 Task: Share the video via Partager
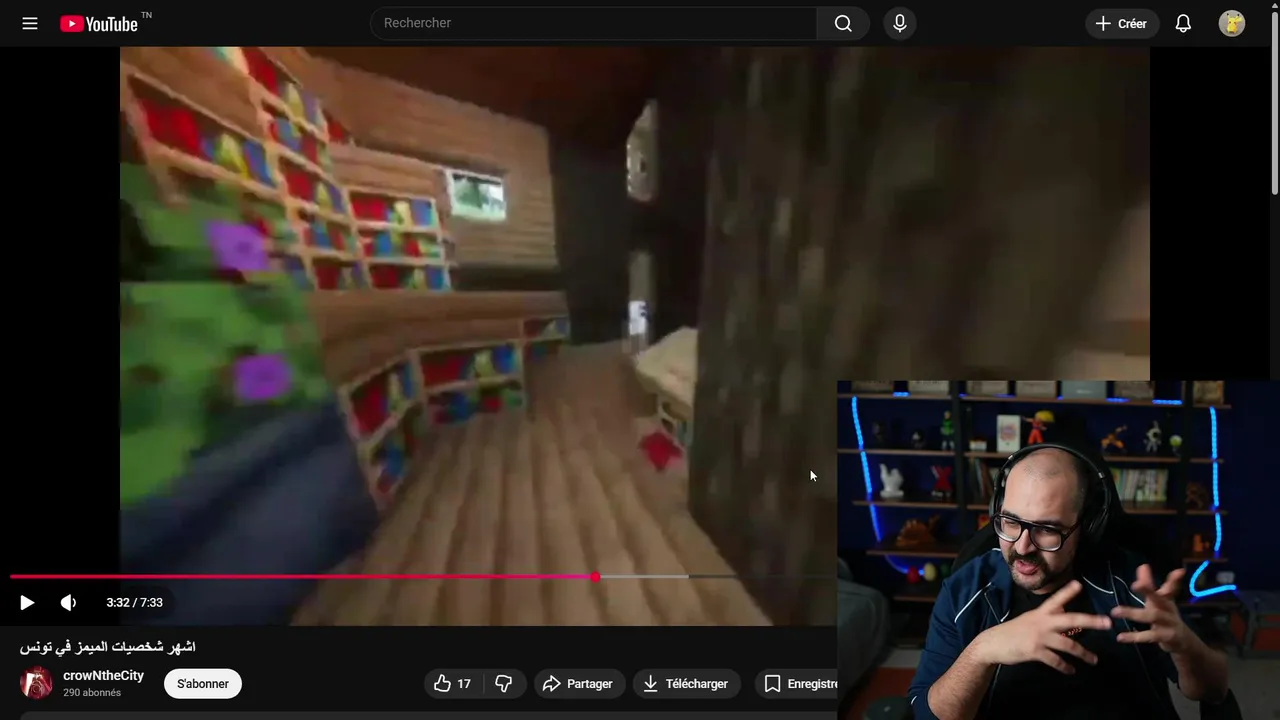[x=579, y=684]
